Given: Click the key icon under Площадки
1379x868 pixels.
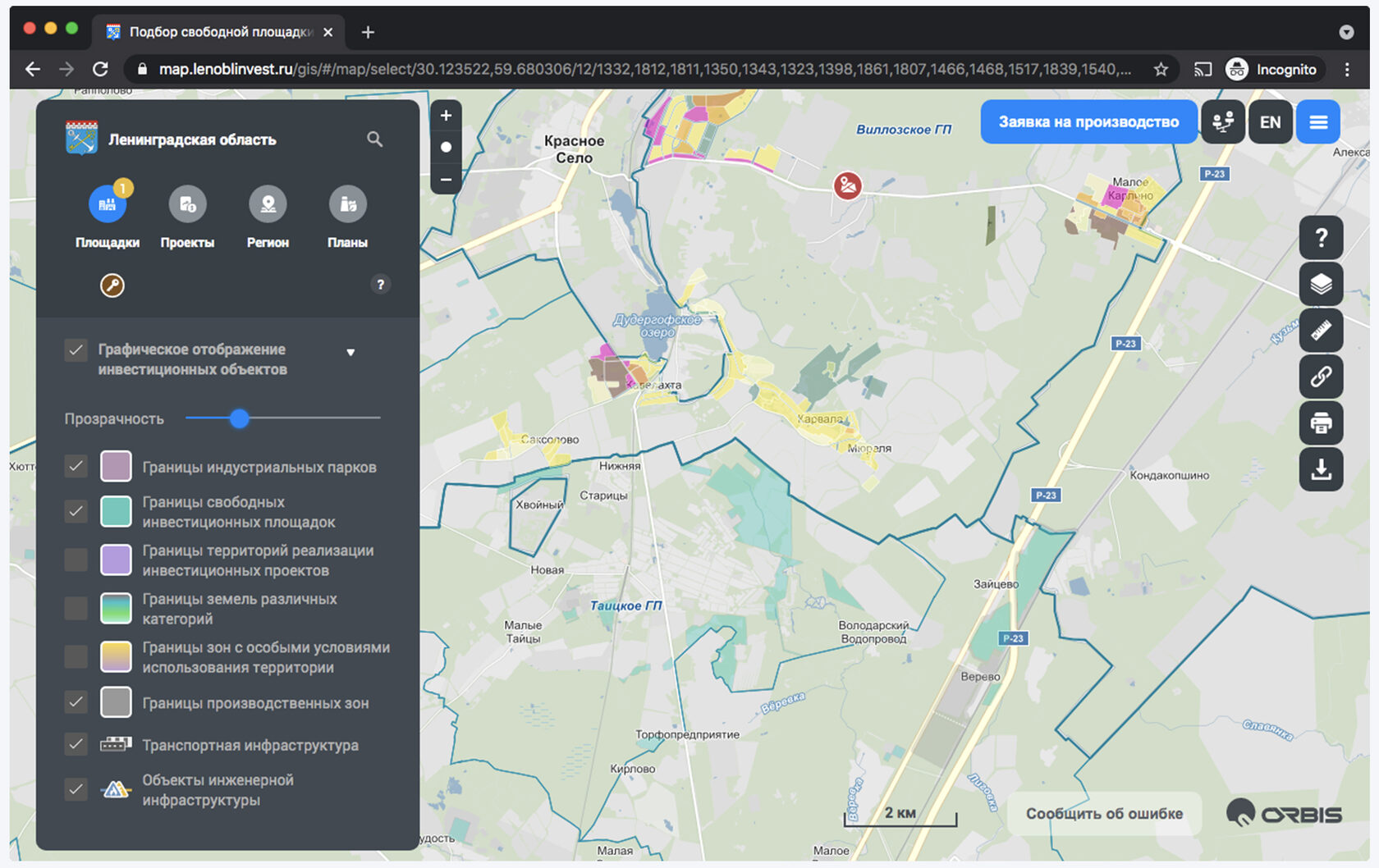Looking at the screenshot, I should point(112,286).
